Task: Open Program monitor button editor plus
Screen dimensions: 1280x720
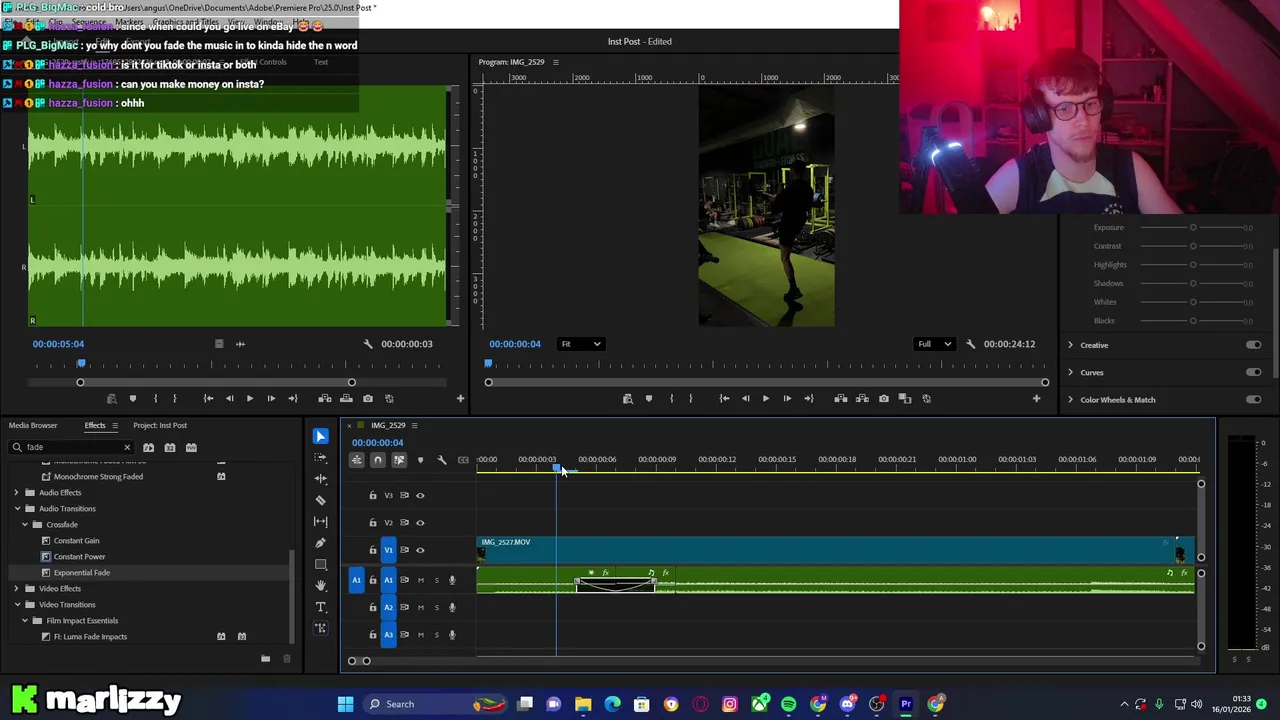Action: click(x=1036, y=398)
